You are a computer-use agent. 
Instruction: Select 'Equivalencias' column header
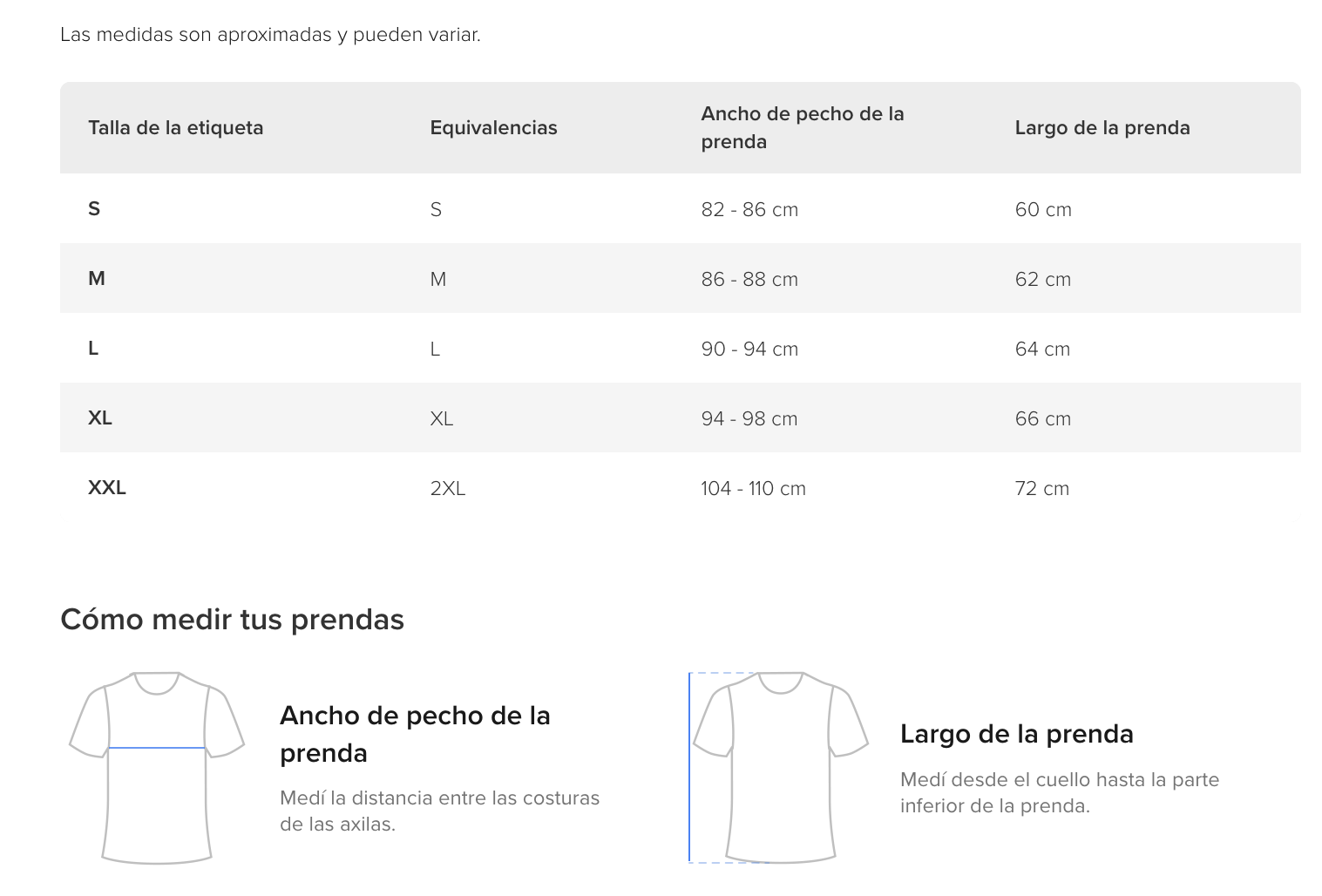(x=493, y=128)
